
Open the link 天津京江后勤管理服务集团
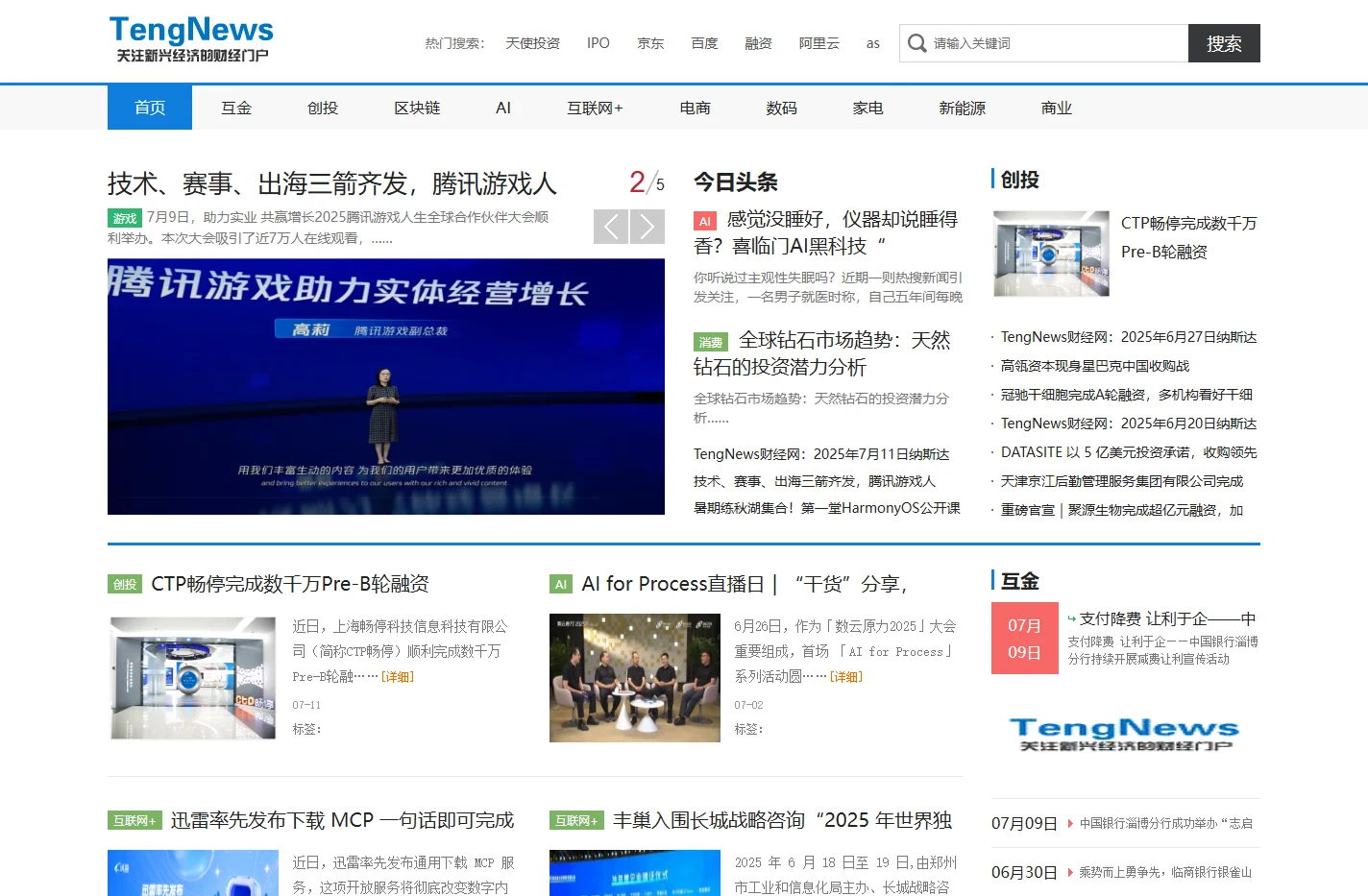click(1122, 481)
